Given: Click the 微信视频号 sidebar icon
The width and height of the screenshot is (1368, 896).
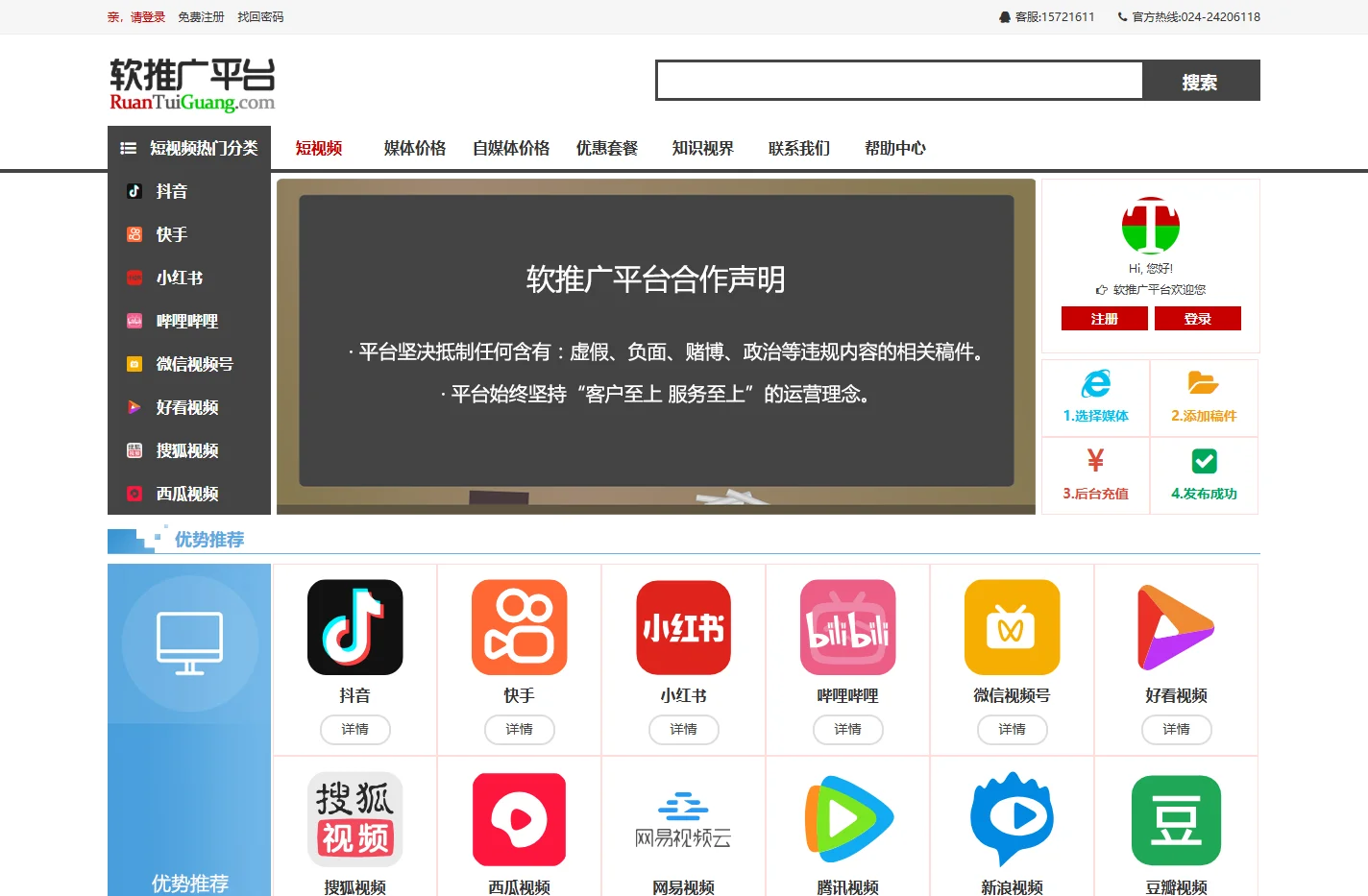Looking at the screenshot, I should click(x=134, y=364).
